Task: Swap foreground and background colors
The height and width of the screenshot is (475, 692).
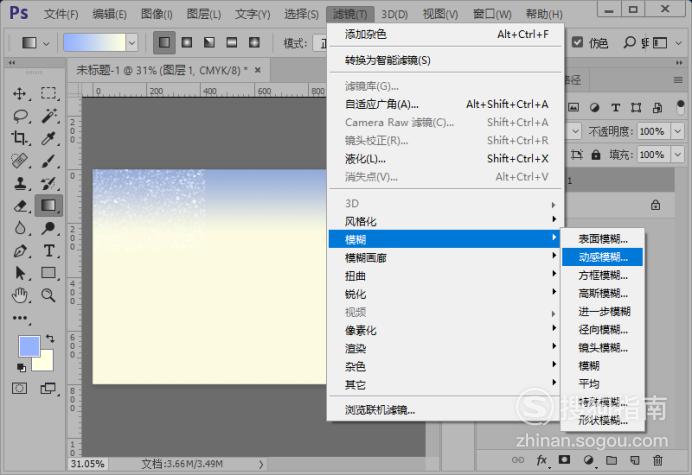Action: pos(50,339)
